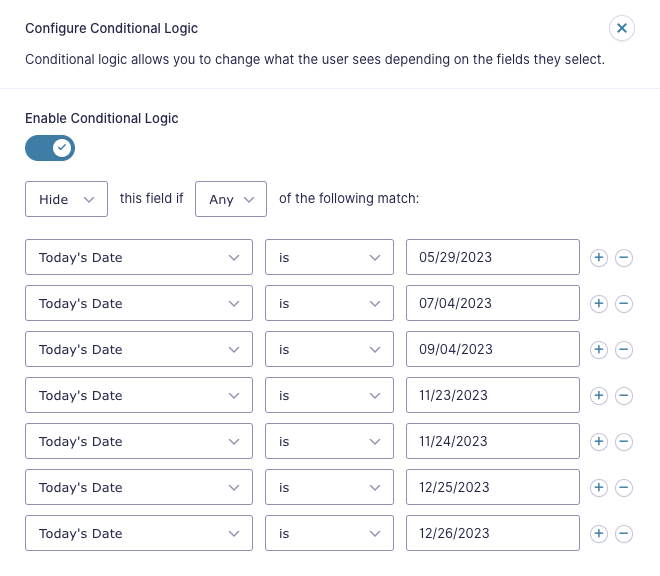Remove the 11/24/2023 rule
The width and height of the screenshot is (660, 576).
pos(624,441)
